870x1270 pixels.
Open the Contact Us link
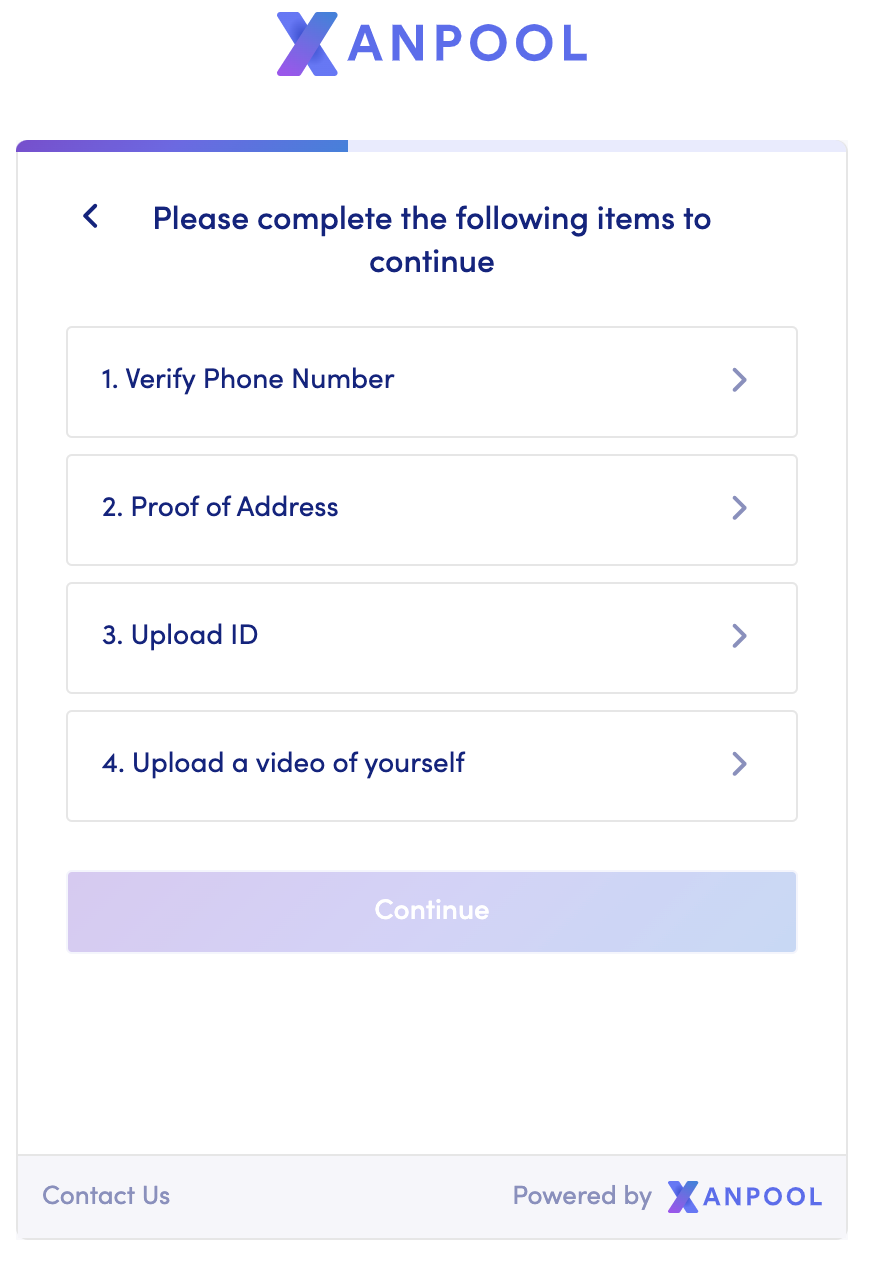(106, 1196)
